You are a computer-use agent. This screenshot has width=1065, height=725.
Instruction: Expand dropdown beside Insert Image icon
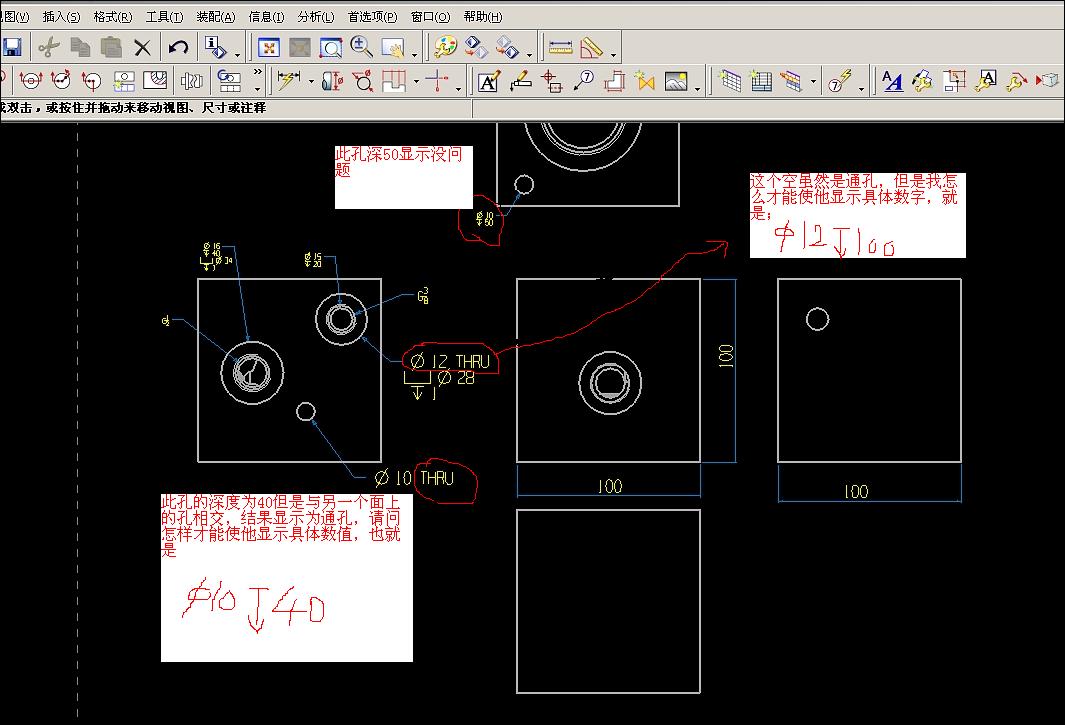click(x=698, y=88)
